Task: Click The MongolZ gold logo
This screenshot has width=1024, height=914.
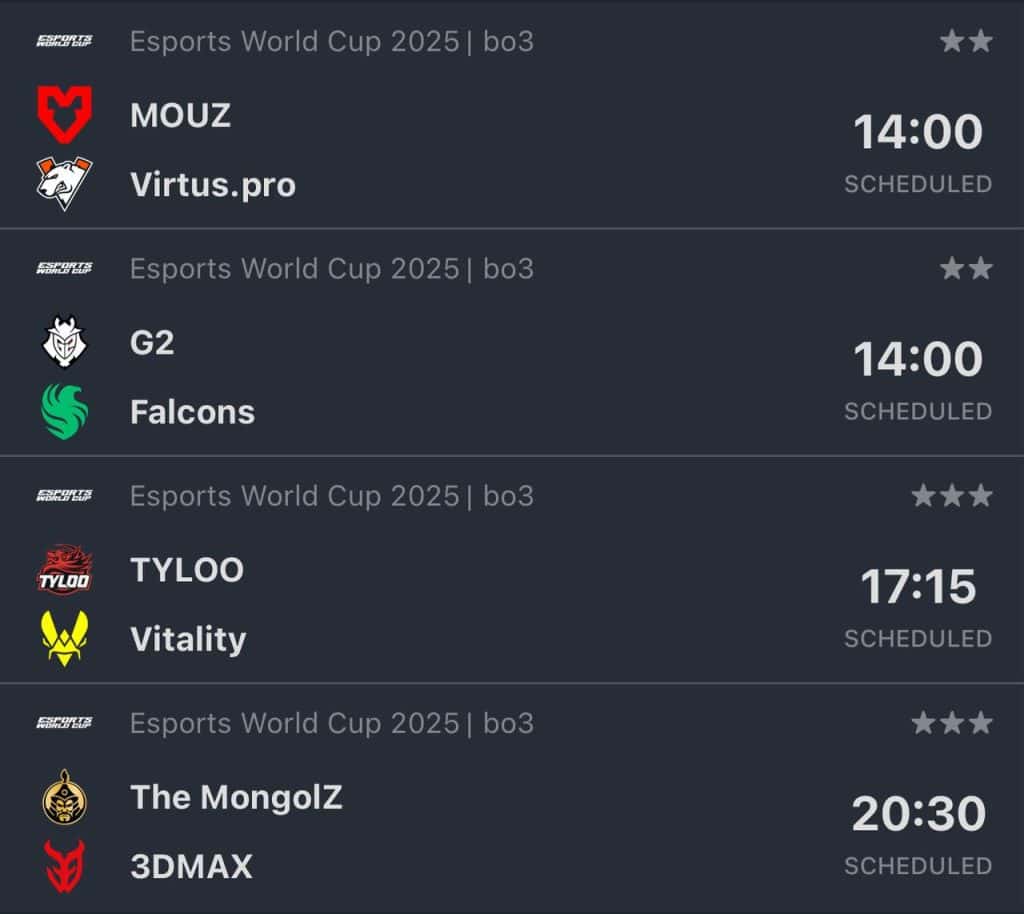Action: pos(64,796)
